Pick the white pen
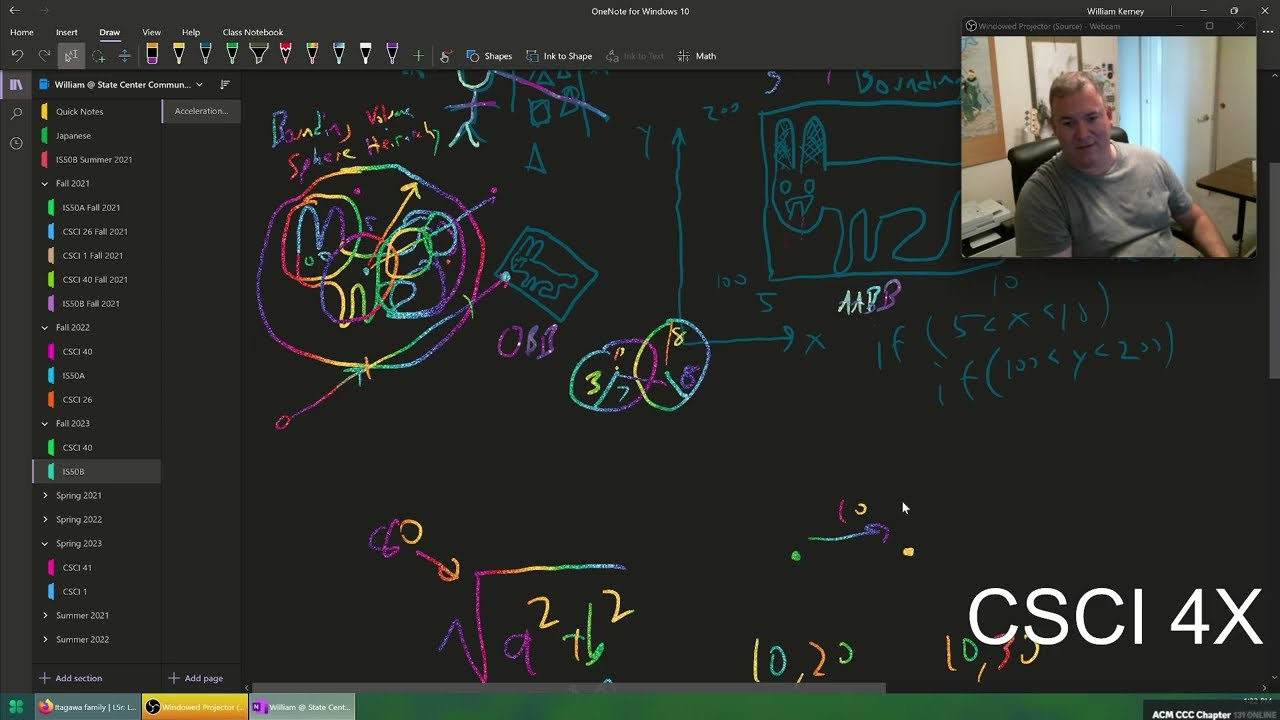 pyautogui.click(x=366, y=55)
